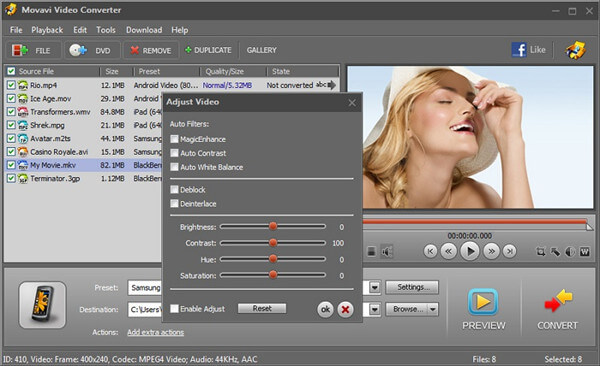Click the video seek bar under preview

pyautogui.click(x=475, y=222)
